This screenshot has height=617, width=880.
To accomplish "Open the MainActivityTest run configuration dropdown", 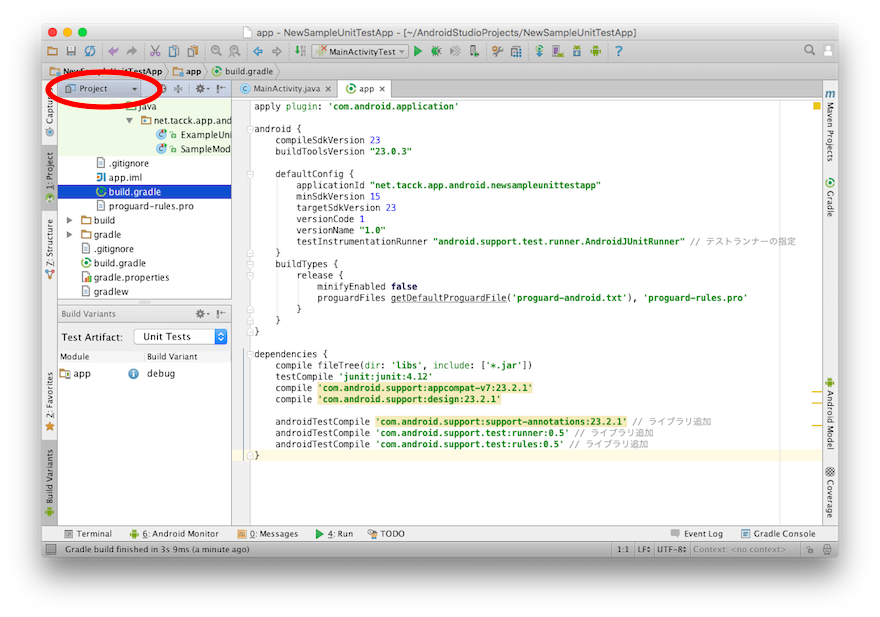I will [360, 52].
